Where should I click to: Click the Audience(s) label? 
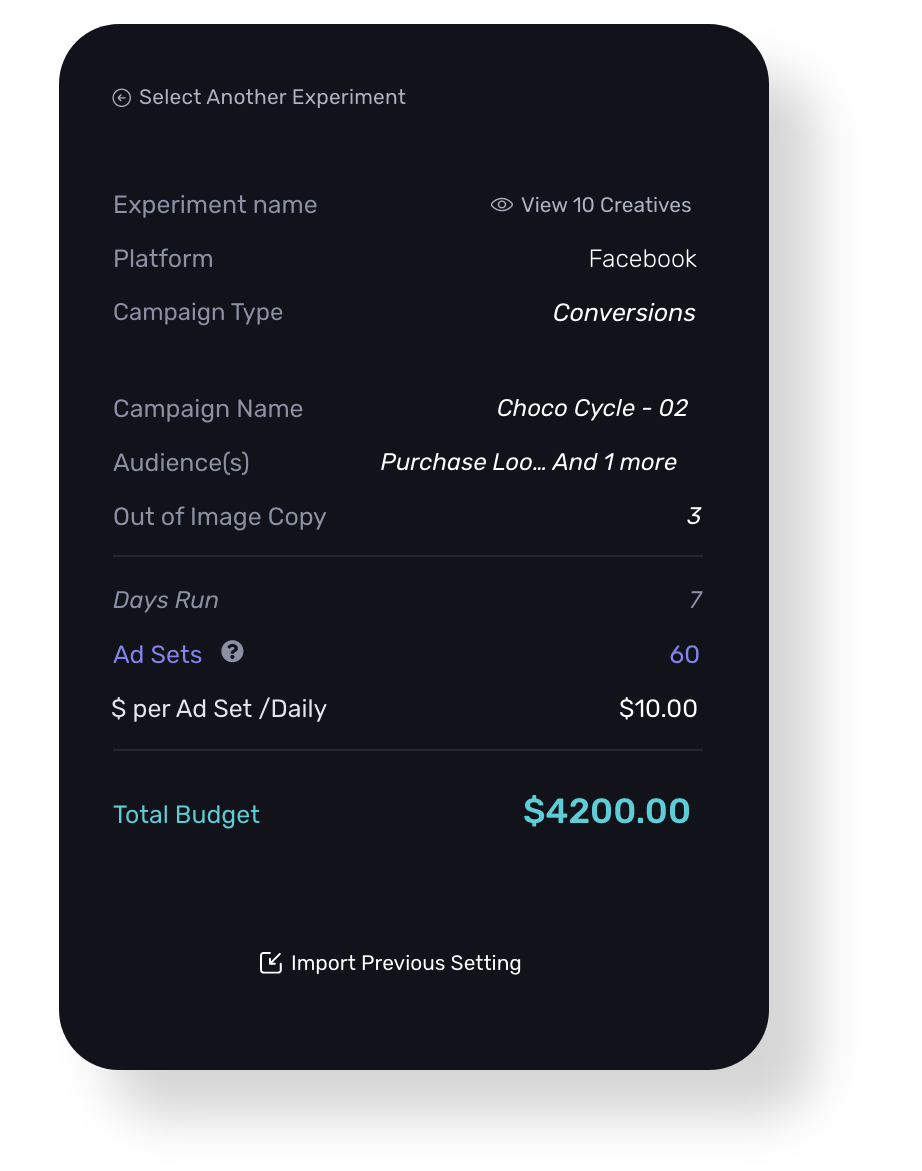pos(181,462)
